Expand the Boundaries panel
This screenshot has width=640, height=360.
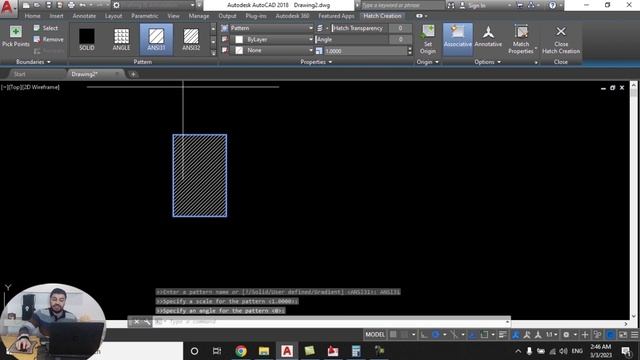(x=33, y=62)
